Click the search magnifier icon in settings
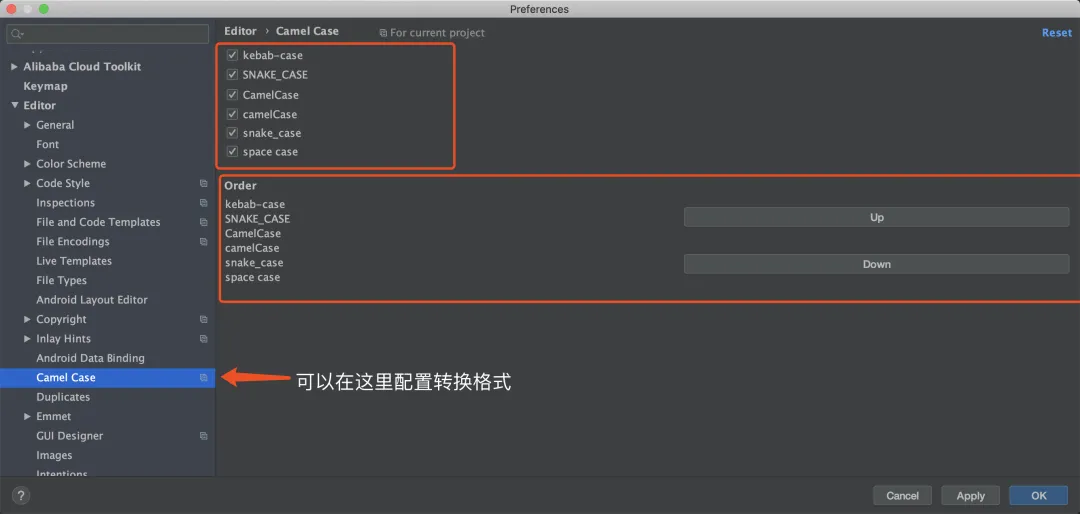 17,34
